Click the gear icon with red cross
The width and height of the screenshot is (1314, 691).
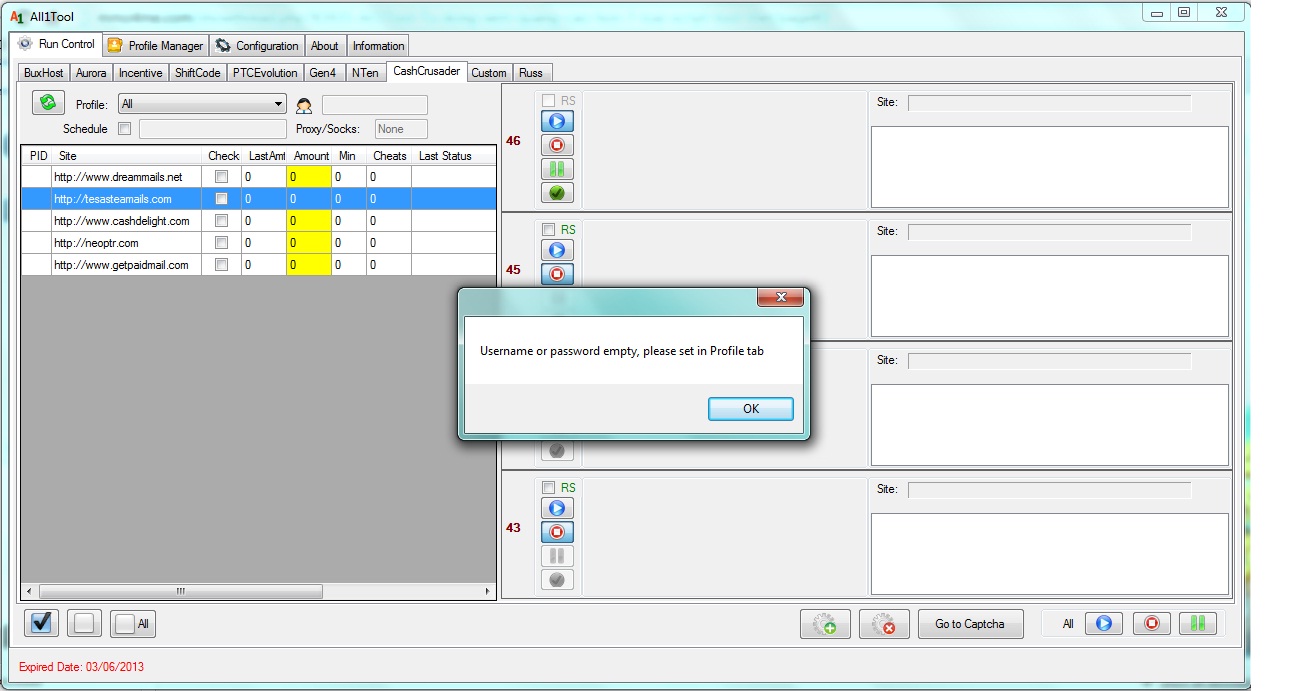[884, 624]
